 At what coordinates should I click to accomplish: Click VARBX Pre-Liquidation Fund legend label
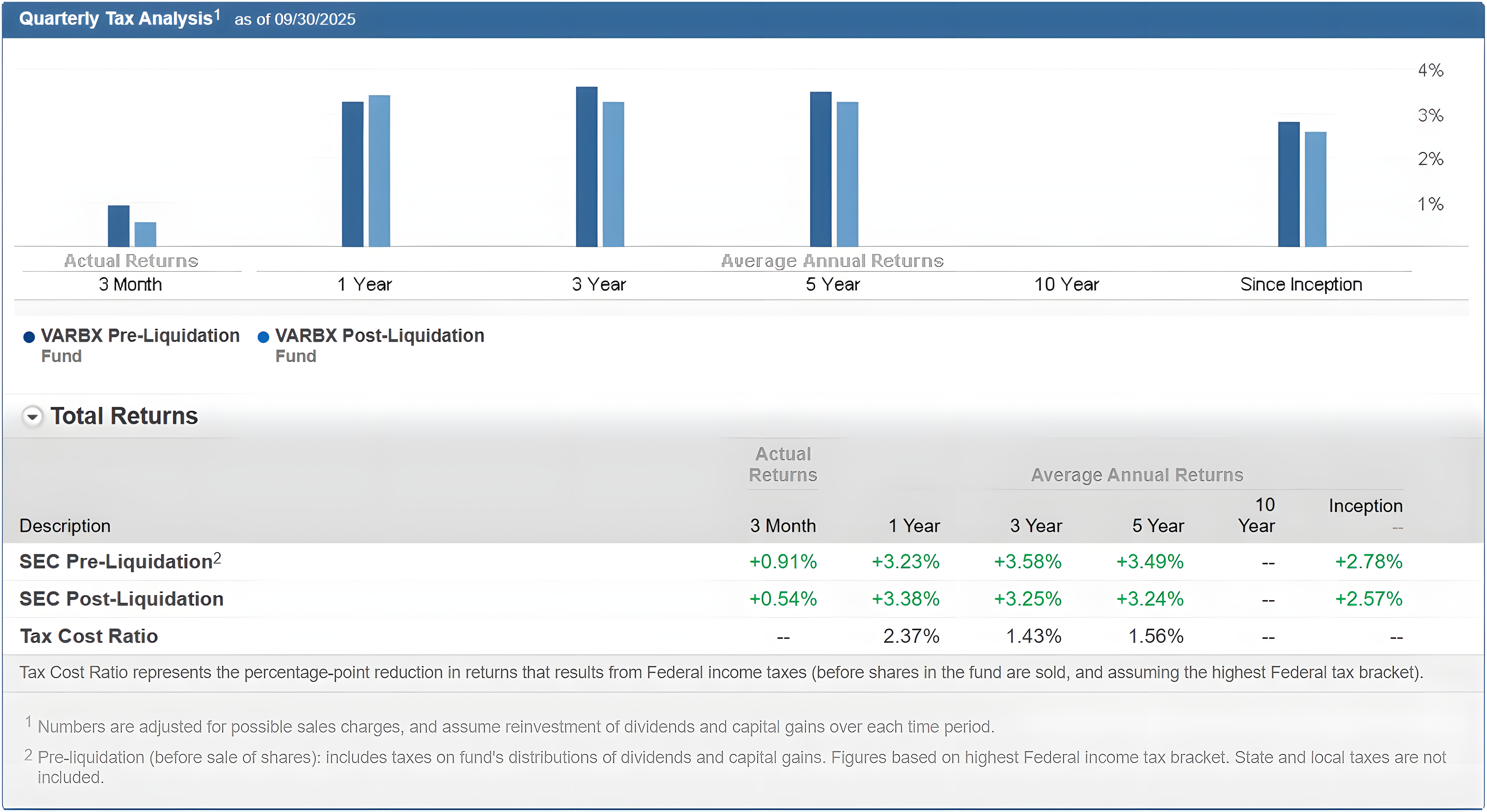[x=140, y=336]
